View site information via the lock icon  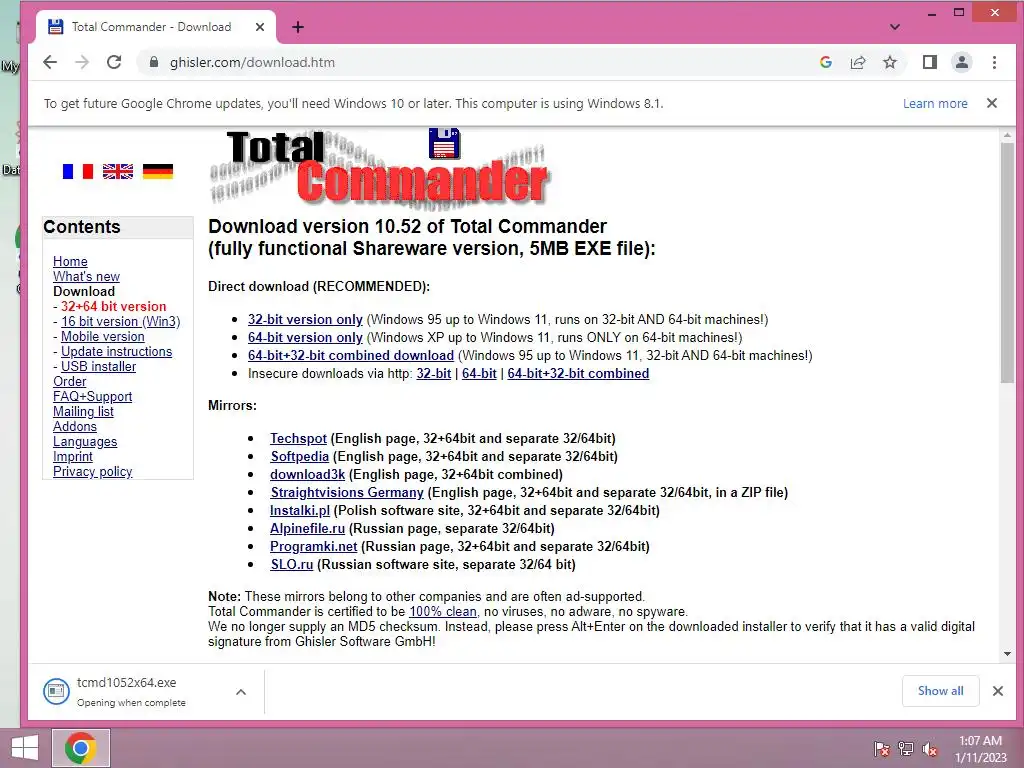(x=154, y=62)
